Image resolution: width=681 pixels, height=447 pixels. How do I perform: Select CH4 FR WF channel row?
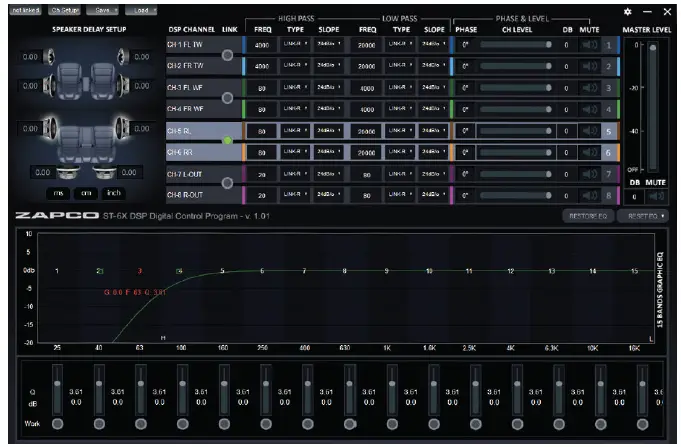point(203,109)
